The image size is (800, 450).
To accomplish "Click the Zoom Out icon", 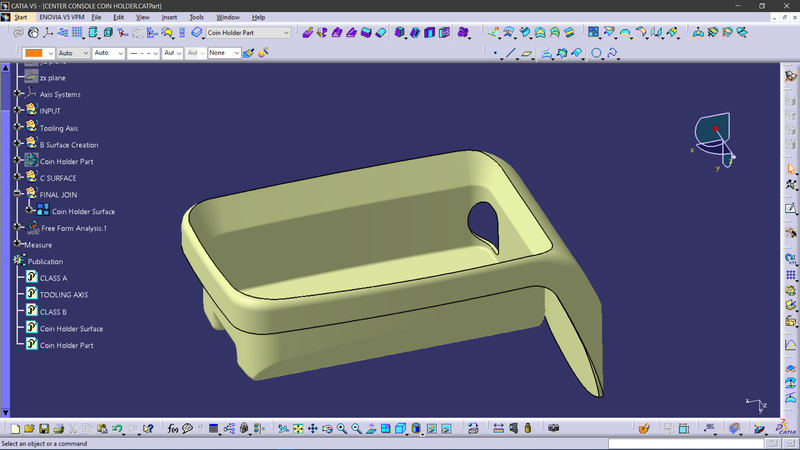I will coord(356,429).
